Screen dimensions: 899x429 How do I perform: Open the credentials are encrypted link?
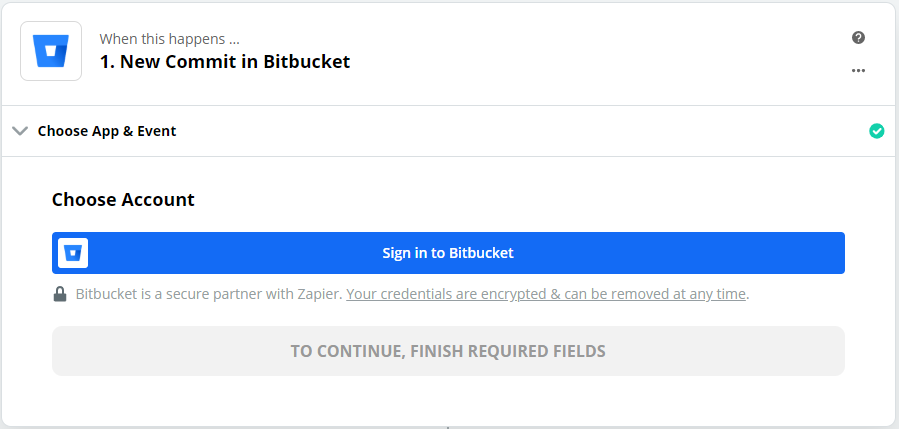point(546,294)
